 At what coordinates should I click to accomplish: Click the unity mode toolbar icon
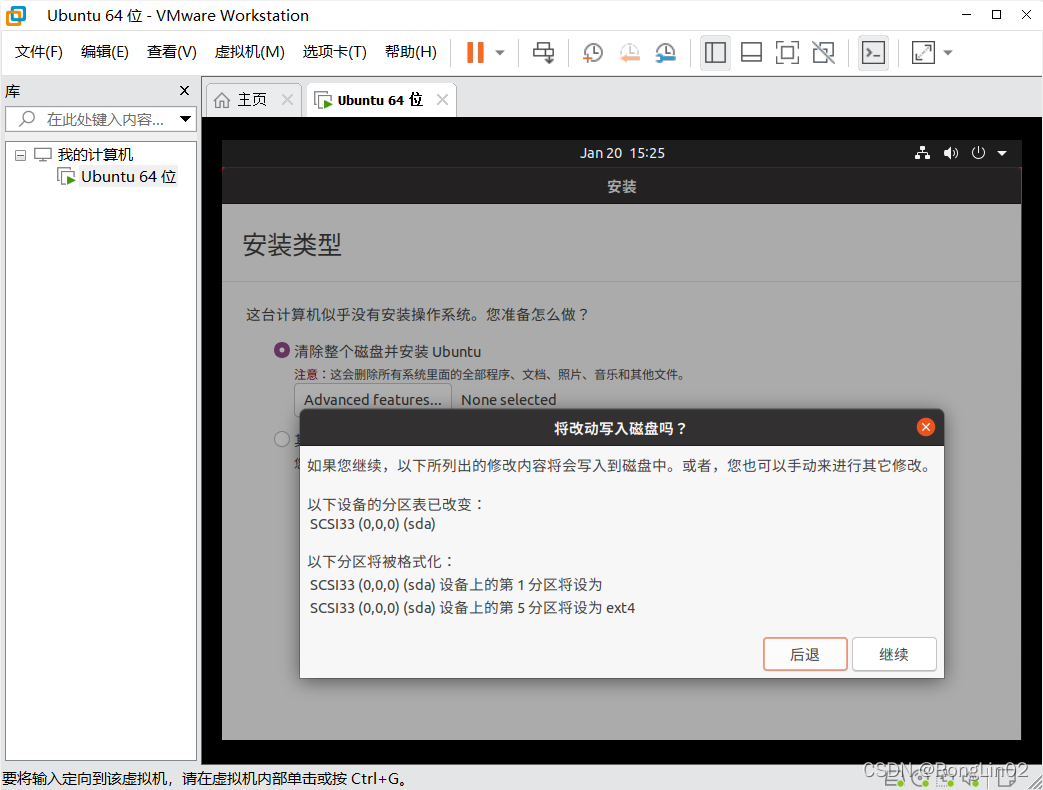pos(823,53)
